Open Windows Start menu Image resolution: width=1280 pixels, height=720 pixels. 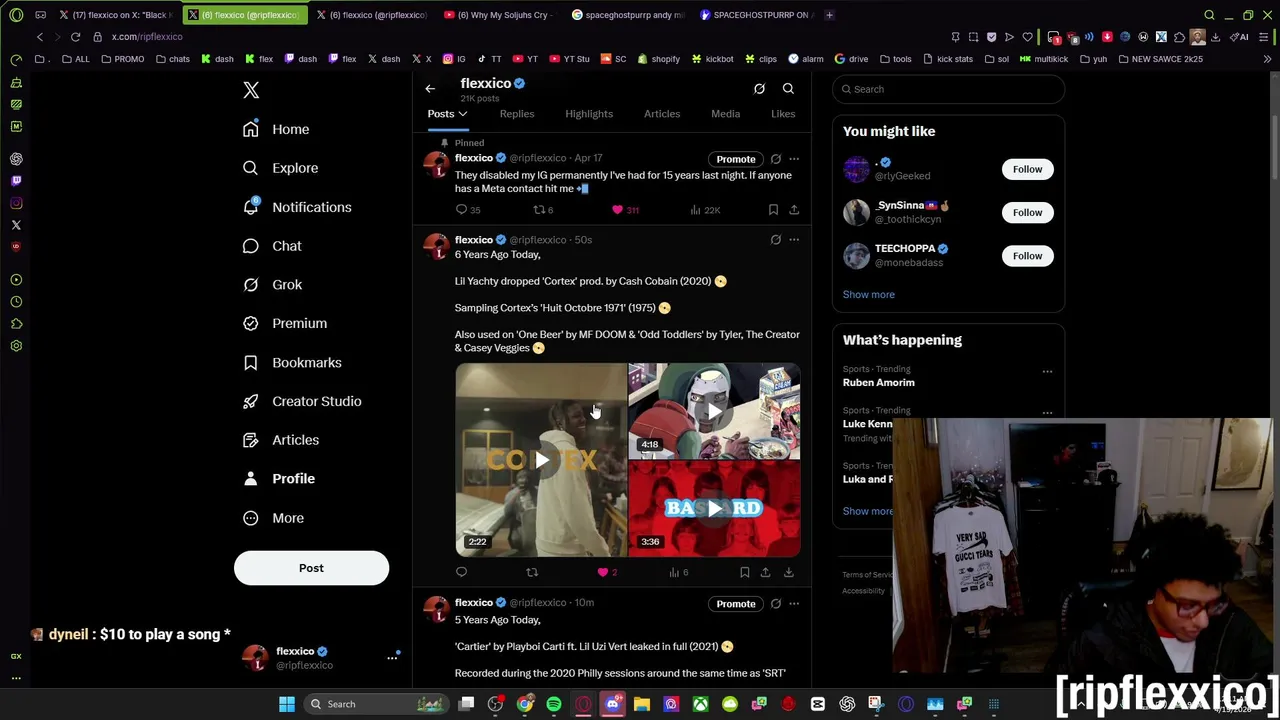[x=287, y=704]
